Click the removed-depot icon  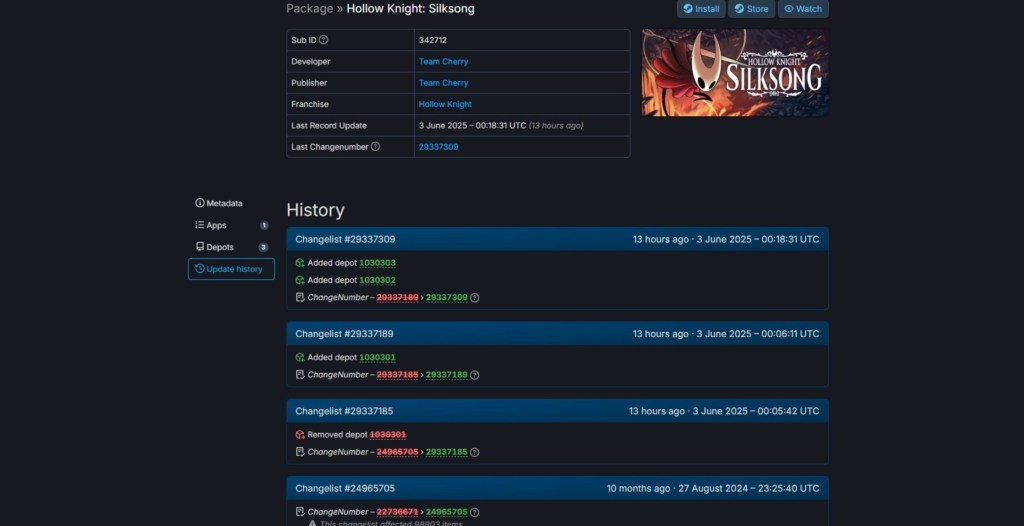pos(300,435)
